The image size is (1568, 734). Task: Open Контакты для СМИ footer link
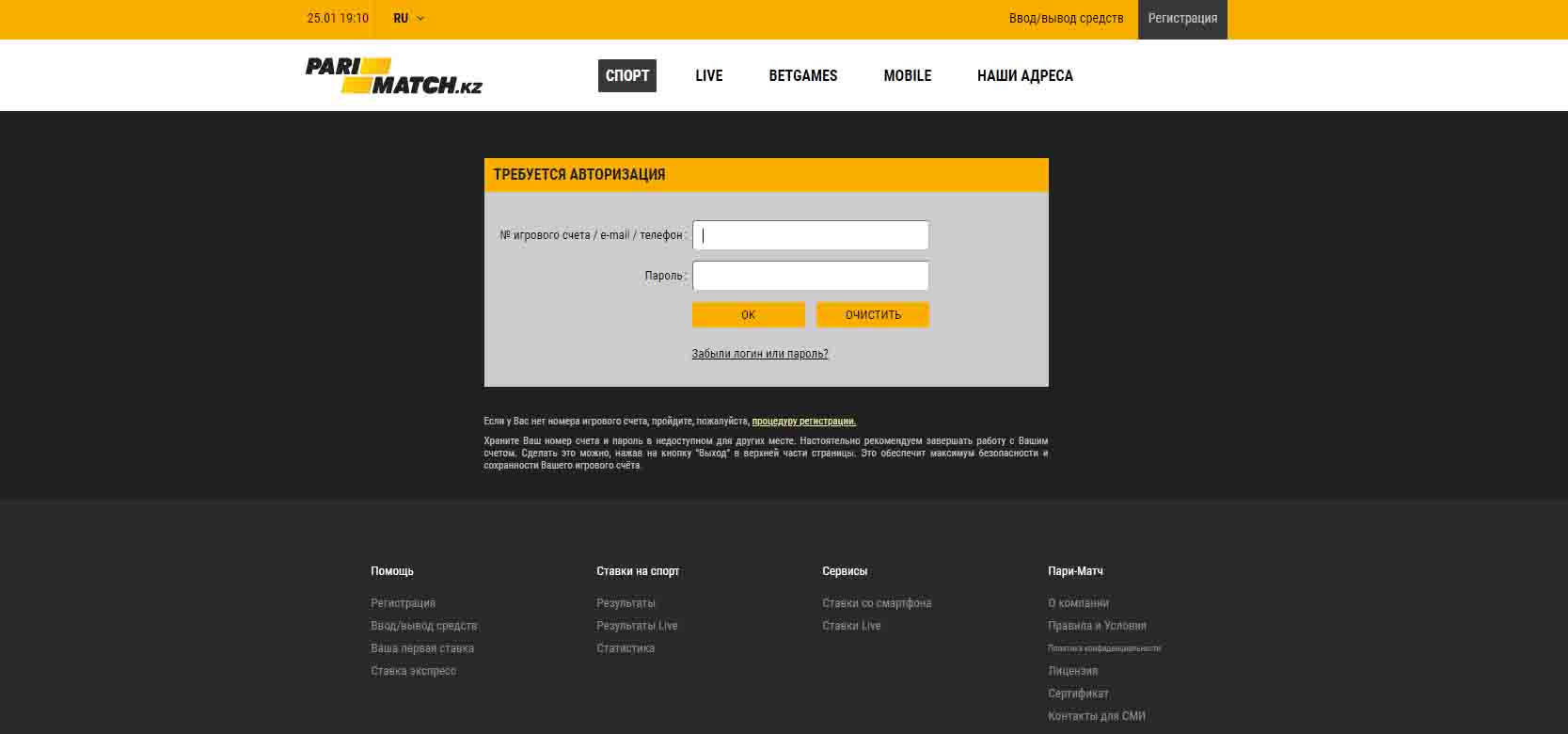point(1097,716)
